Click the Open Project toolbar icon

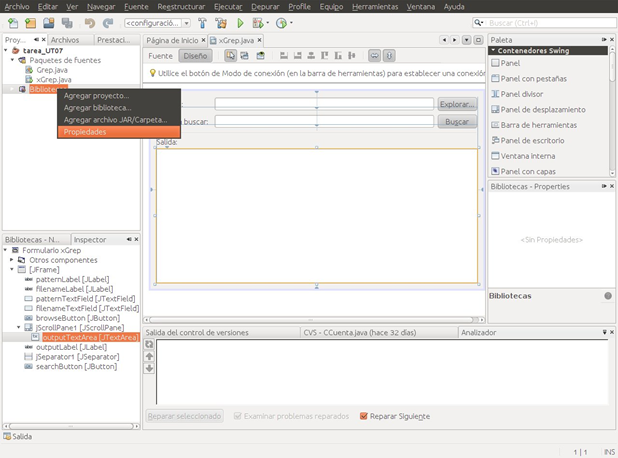click(49, 23)
